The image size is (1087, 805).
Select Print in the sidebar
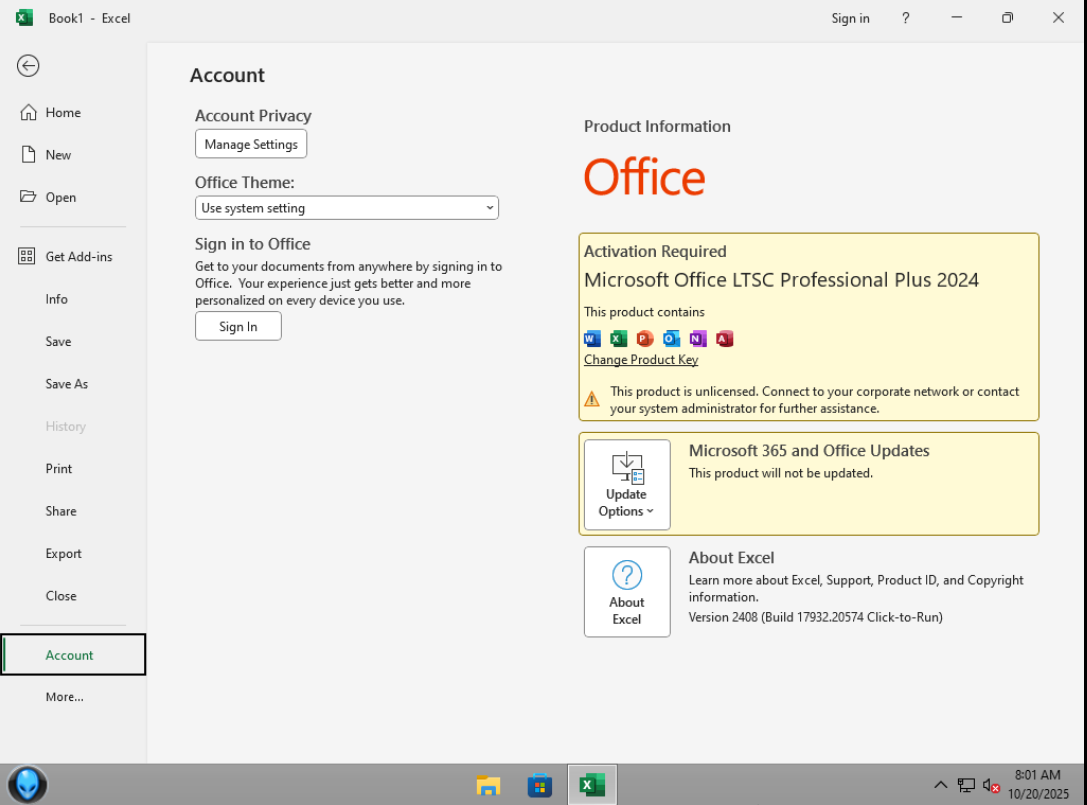pyautogui.click(x=59, y=469)
